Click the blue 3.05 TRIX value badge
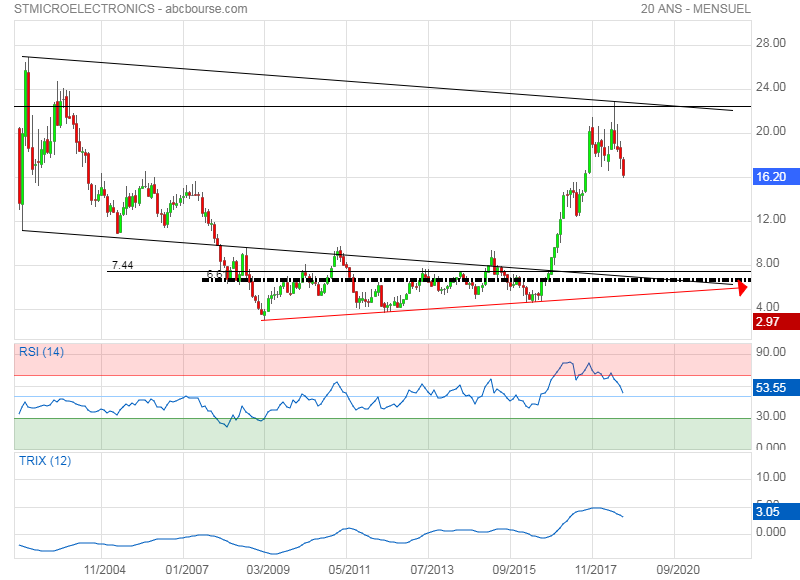The width and height of the screenshot is (800, 580). [x=776, y=511]
